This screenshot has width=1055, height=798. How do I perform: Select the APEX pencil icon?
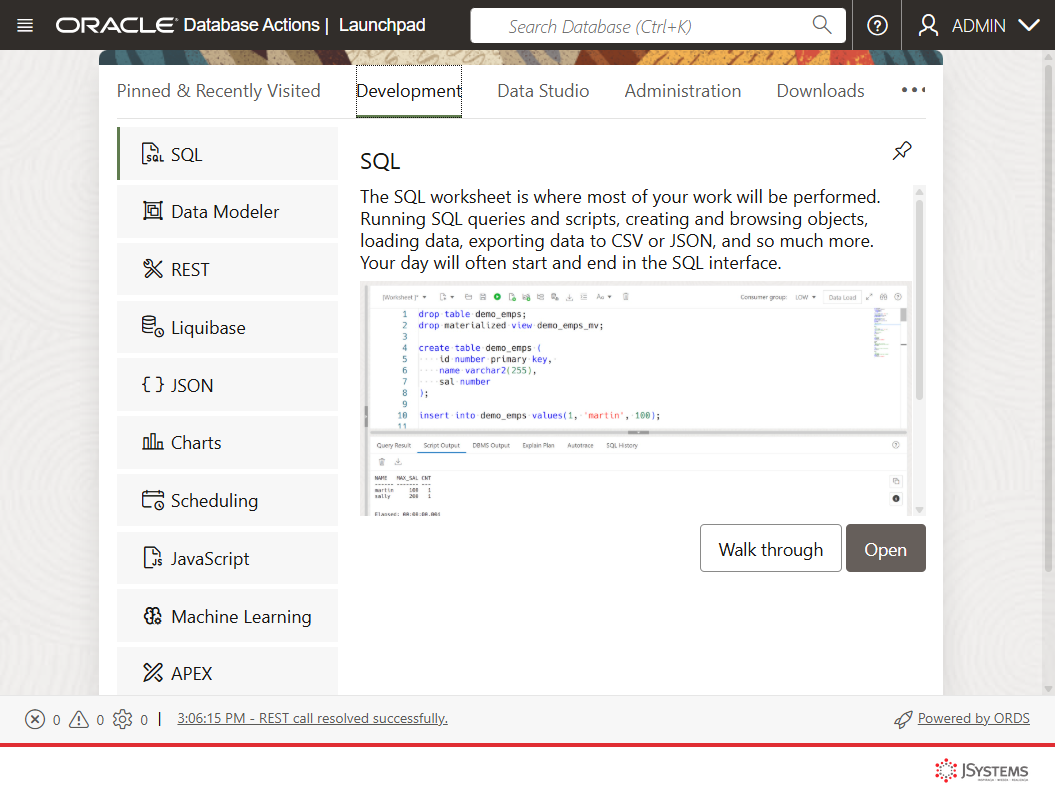point(153,672)
